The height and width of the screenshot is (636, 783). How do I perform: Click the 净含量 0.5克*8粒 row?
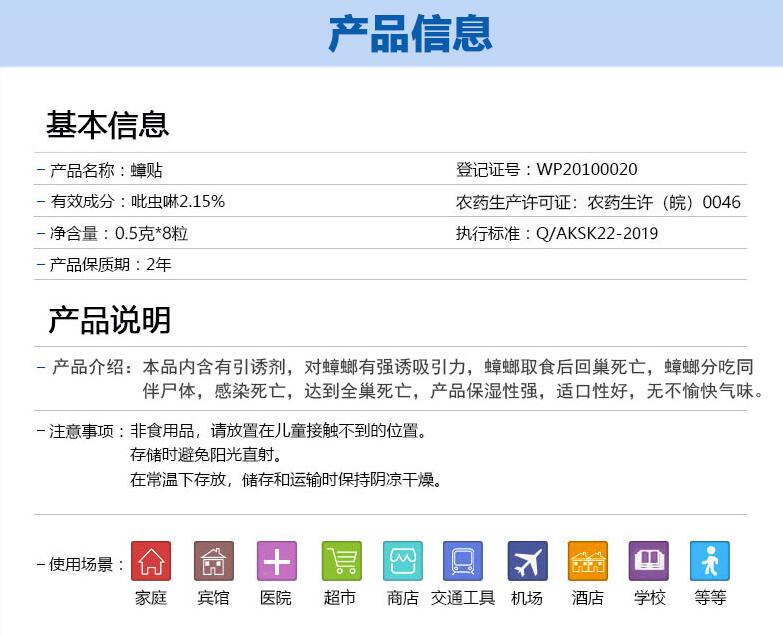point(125,233)
